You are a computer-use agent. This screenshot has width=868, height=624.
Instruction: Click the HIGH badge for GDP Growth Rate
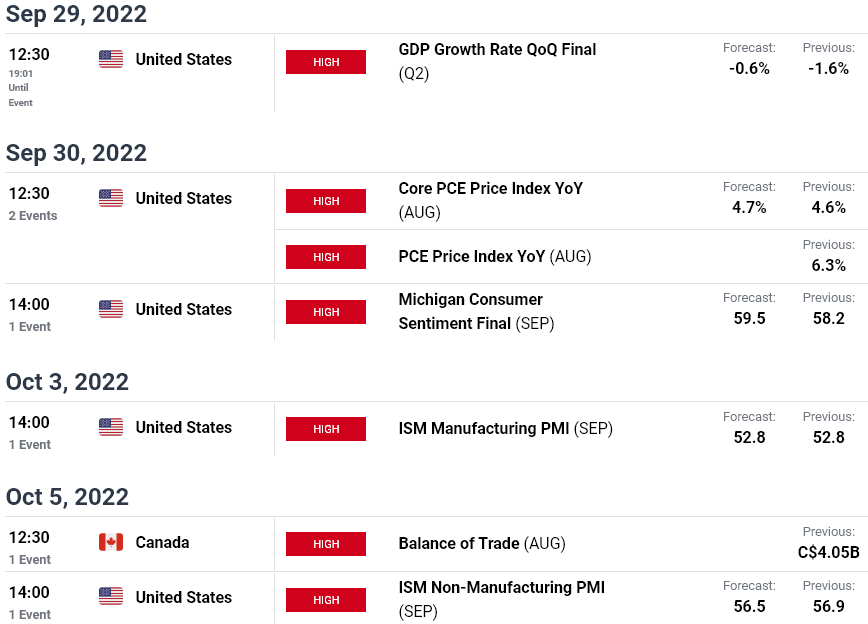326,62
